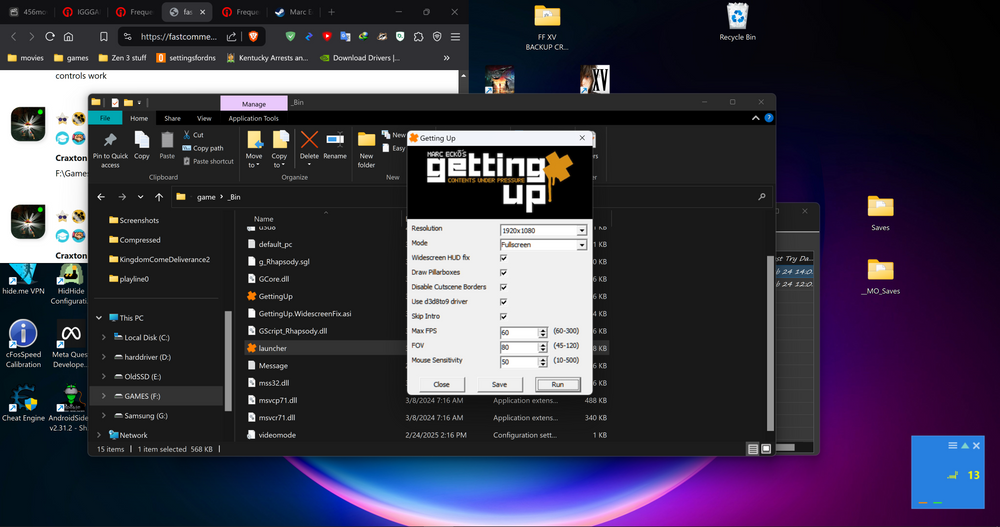Viewport: 1000px width, 527px height.
Task: Click the browser bookmark icon
Action: coord(103,37)
